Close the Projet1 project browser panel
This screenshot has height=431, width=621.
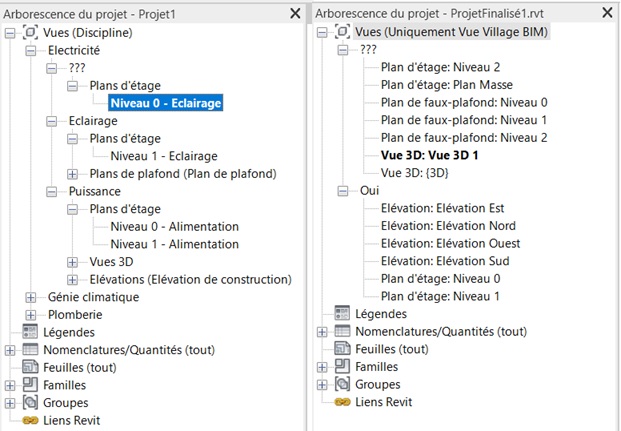click(295, 13)
